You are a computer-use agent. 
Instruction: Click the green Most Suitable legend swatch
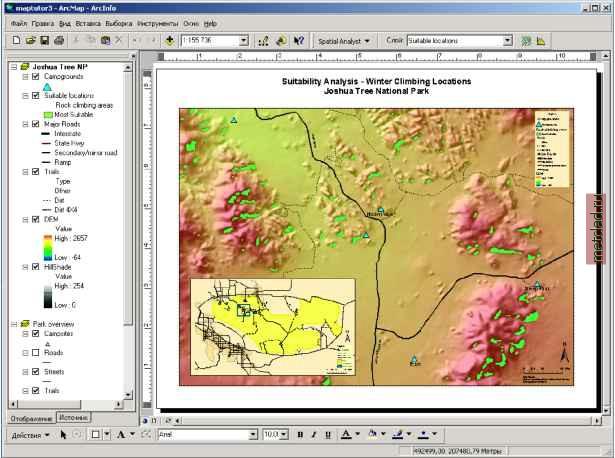48,114
